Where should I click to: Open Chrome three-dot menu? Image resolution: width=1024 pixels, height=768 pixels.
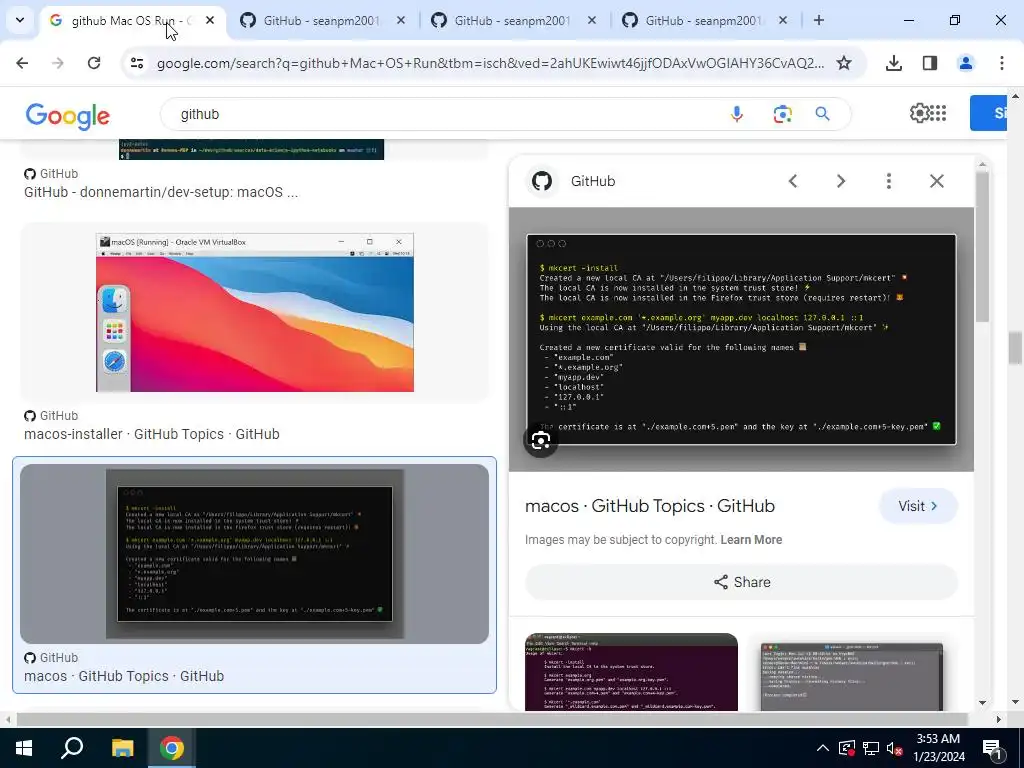coord(1002,63)
